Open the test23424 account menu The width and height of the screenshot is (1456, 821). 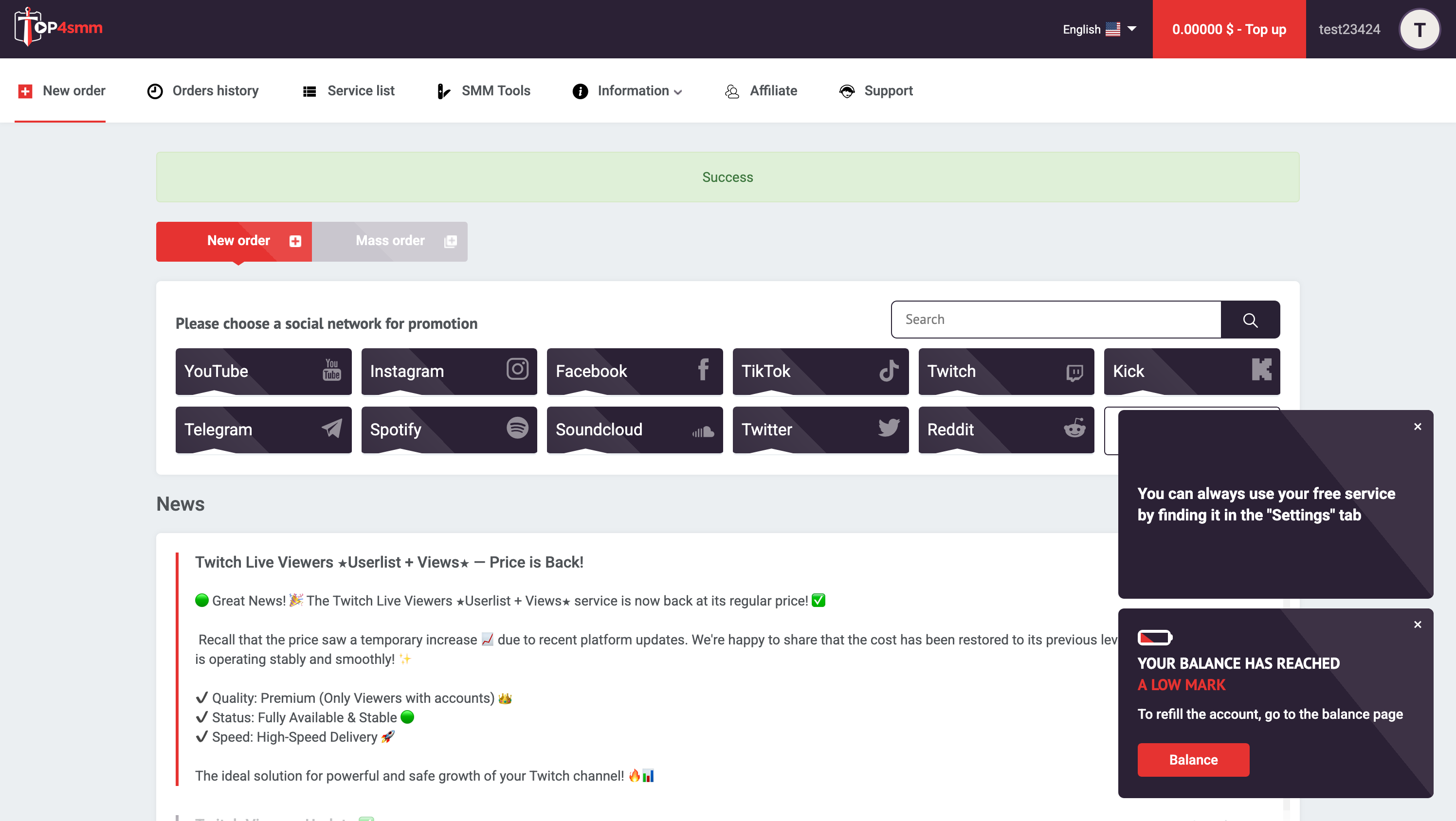[1349, 29]
